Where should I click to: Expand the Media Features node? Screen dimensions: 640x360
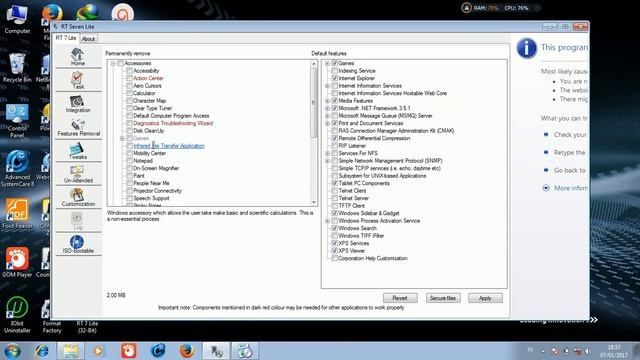[327, 101]
